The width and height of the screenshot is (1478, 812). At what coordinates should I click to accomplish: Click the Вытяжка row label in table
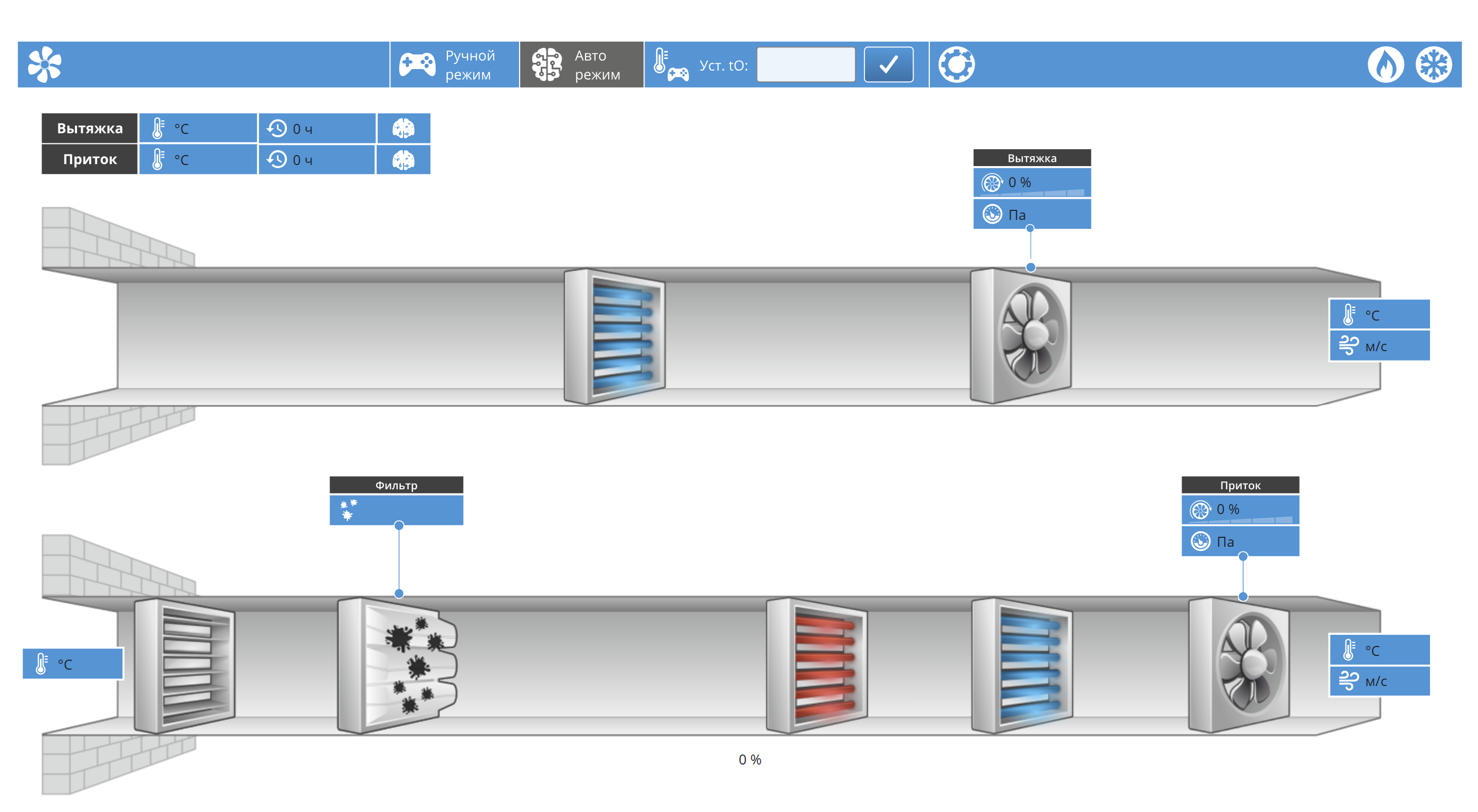click(x=90, y=129)
